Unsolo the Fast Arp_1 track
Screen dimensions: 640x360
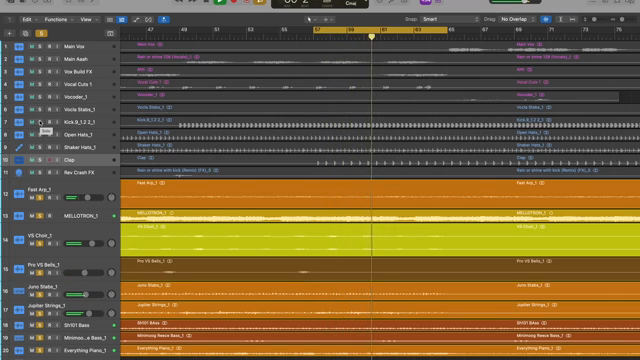click(x=40, y=198)
